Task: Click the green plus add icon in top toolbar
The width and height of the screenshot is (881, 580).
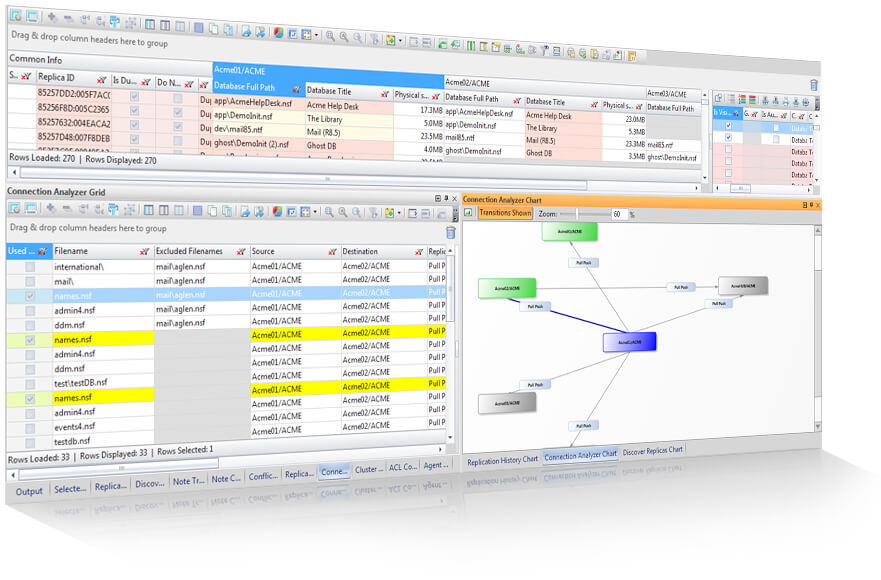Action: [390, 40]
